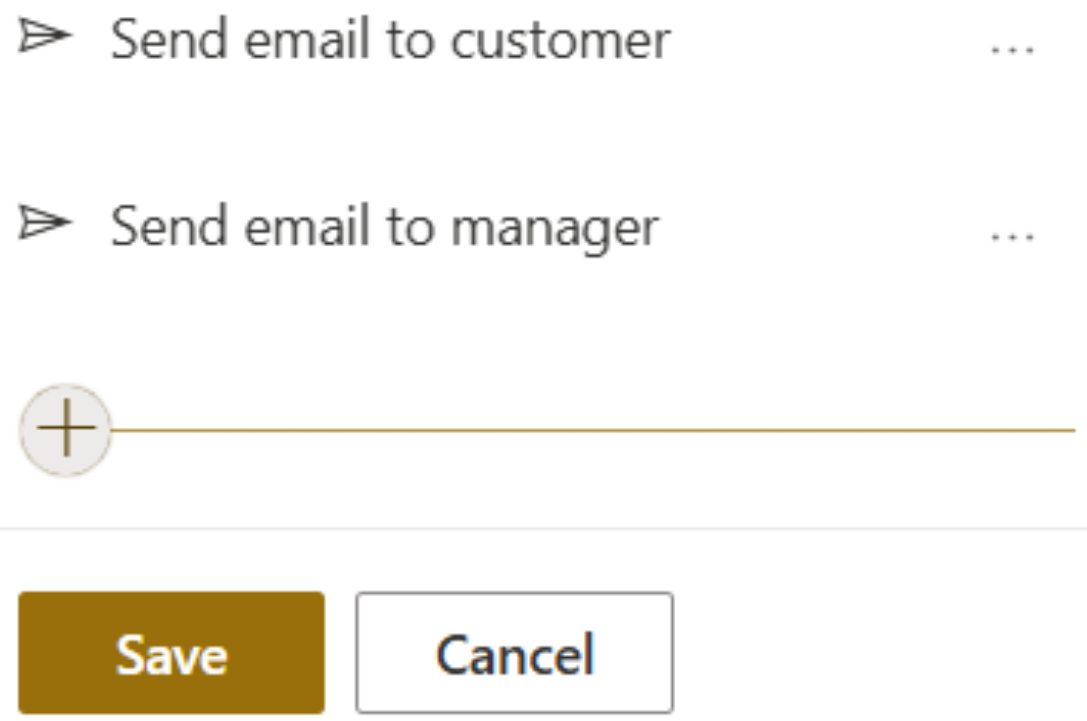Click the gold Save button

pyautogui.click(x=171, y=652)
